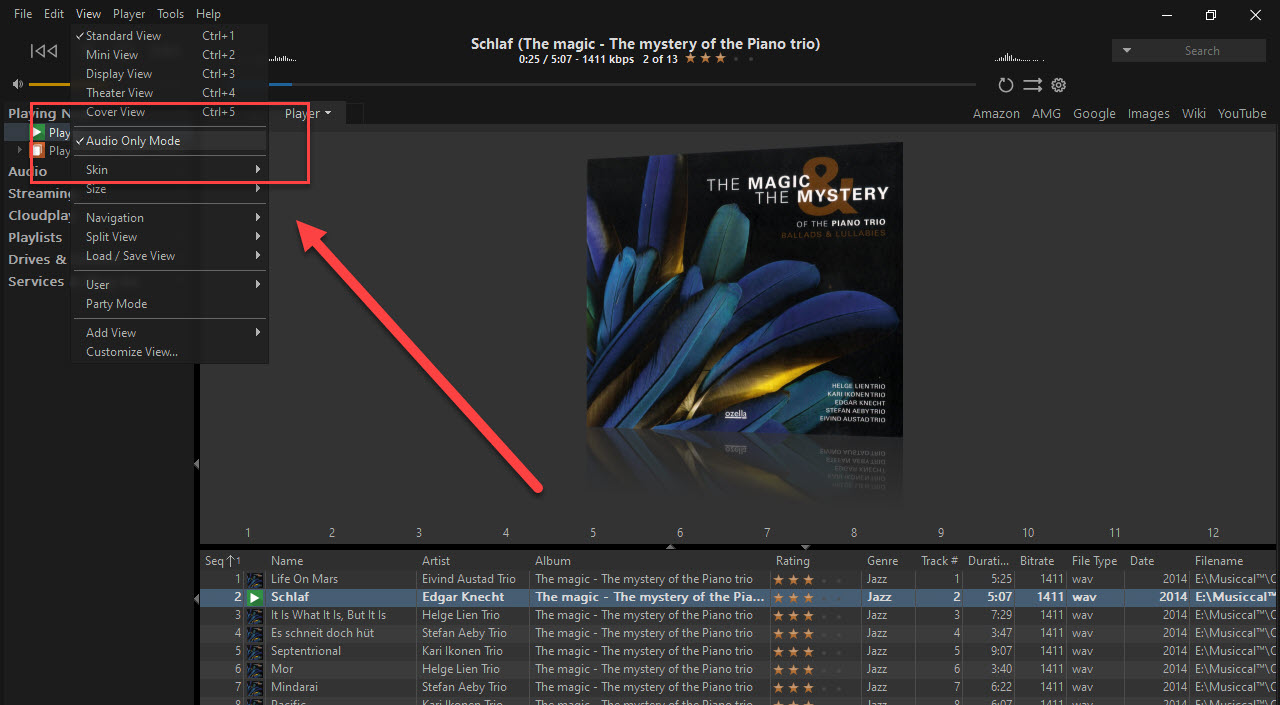Expand the Navigation submenu
This screenshot has height=705, width=1280.
click(170, 218)
